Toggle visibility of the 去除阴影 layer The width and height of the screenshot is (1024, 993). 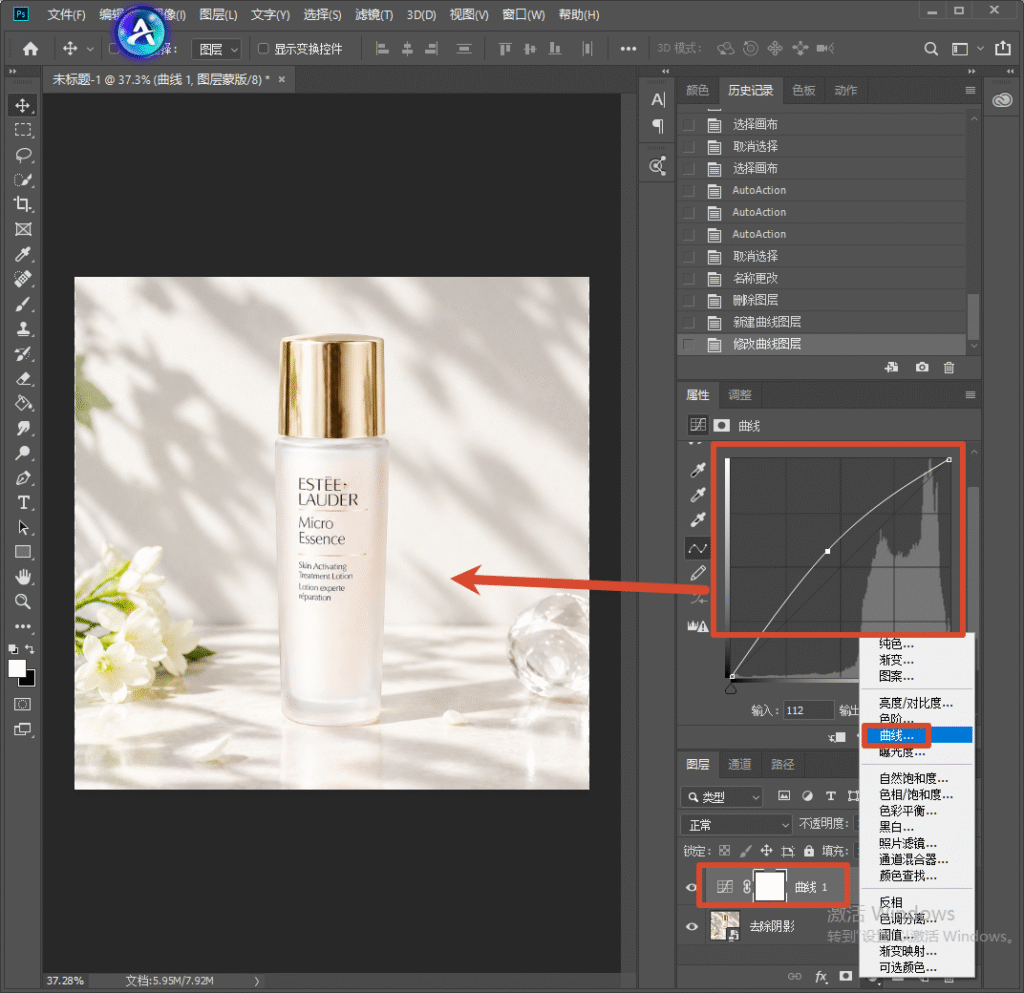pos(692,926)
